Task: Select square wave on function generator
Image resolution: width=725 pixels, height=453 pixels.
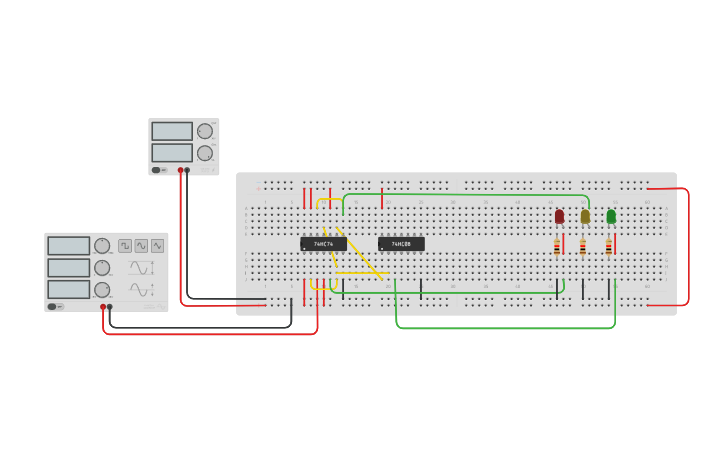Action: 125,246
